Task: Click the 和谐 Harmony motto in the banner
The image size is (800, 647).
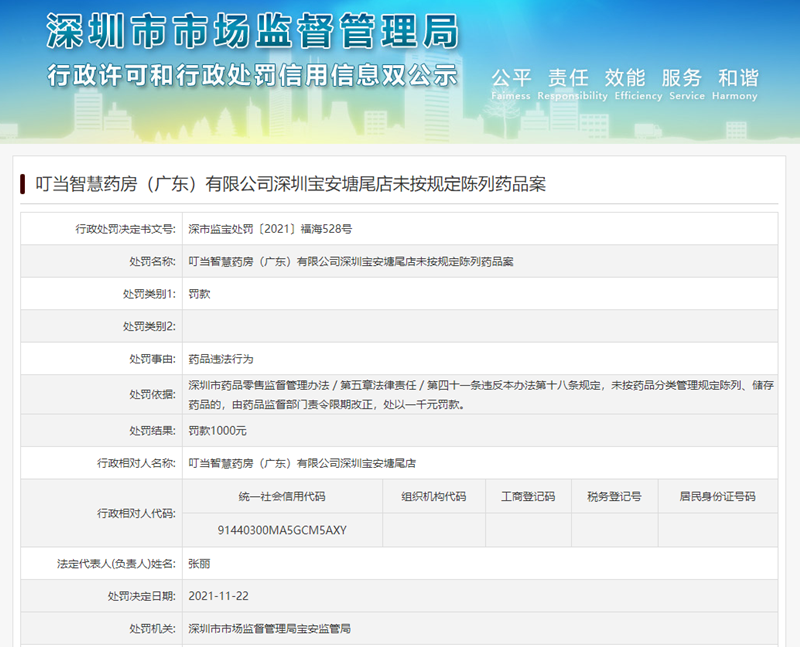Action: coord(735,84)
